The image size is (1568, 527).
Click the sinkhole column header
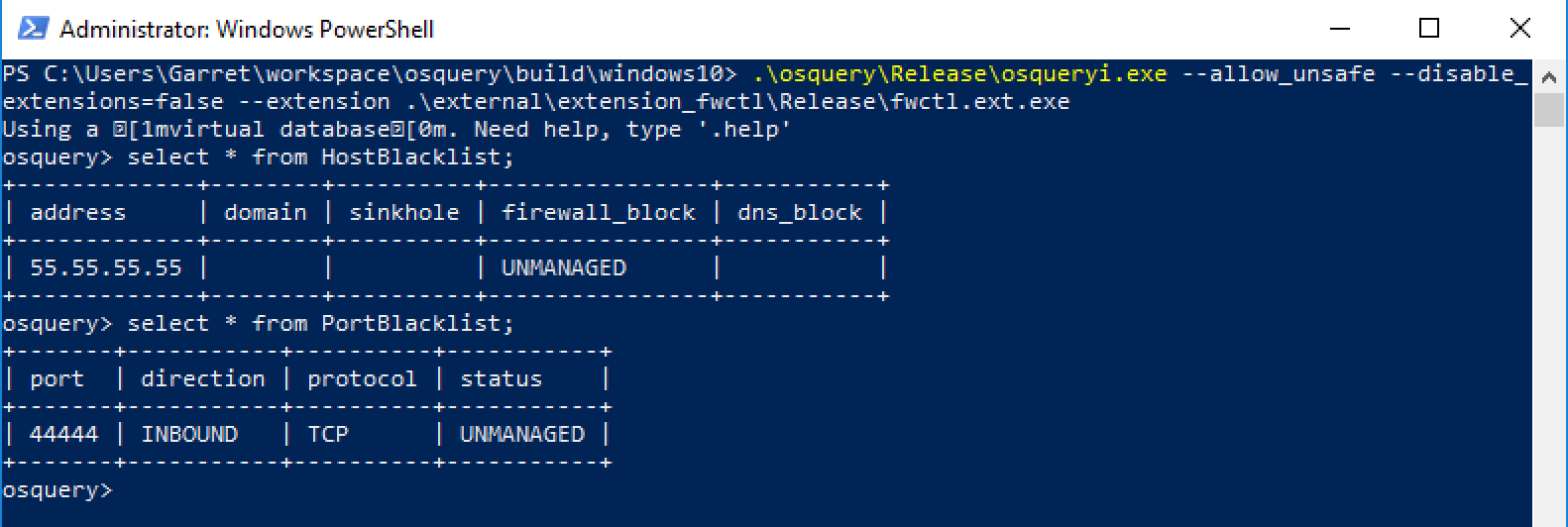tap(404, 212)
